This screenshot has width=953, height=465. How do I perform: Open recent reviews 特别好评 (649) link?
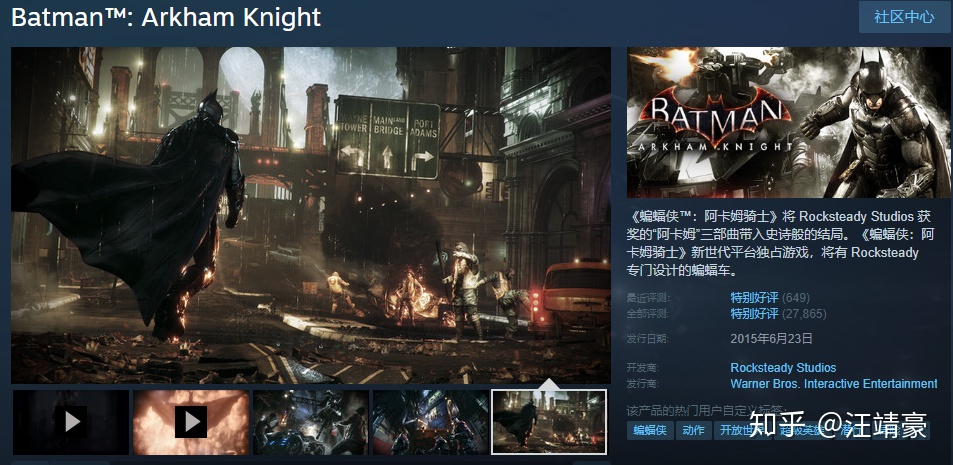[770, 298]
